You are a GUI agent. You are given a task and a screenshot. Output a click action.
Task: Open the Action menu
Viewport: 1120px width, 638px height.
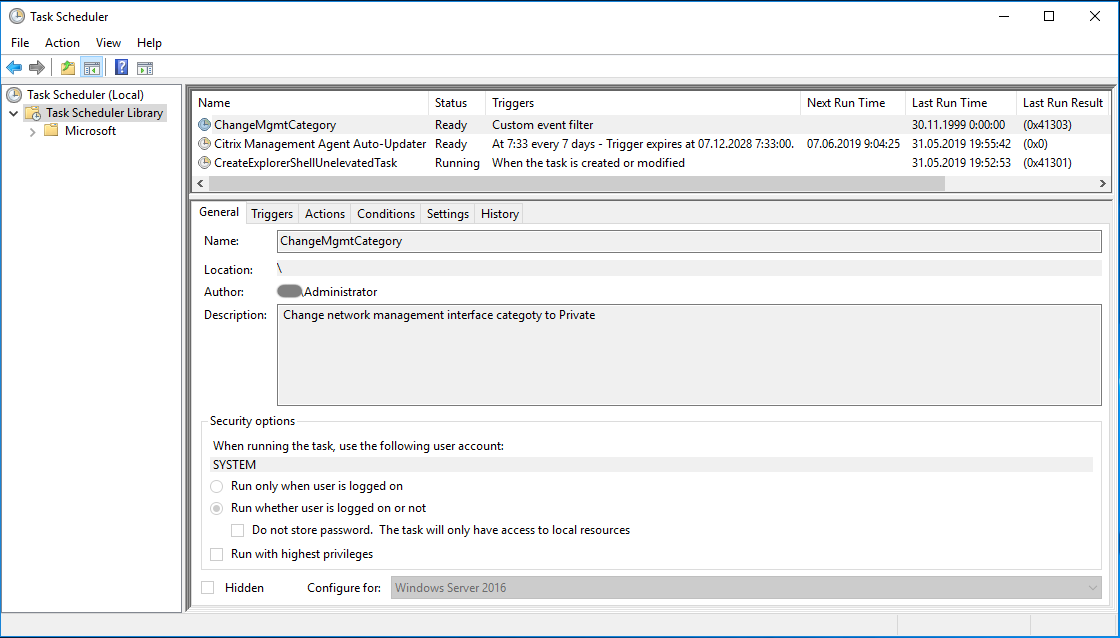[x=62, y=43]
